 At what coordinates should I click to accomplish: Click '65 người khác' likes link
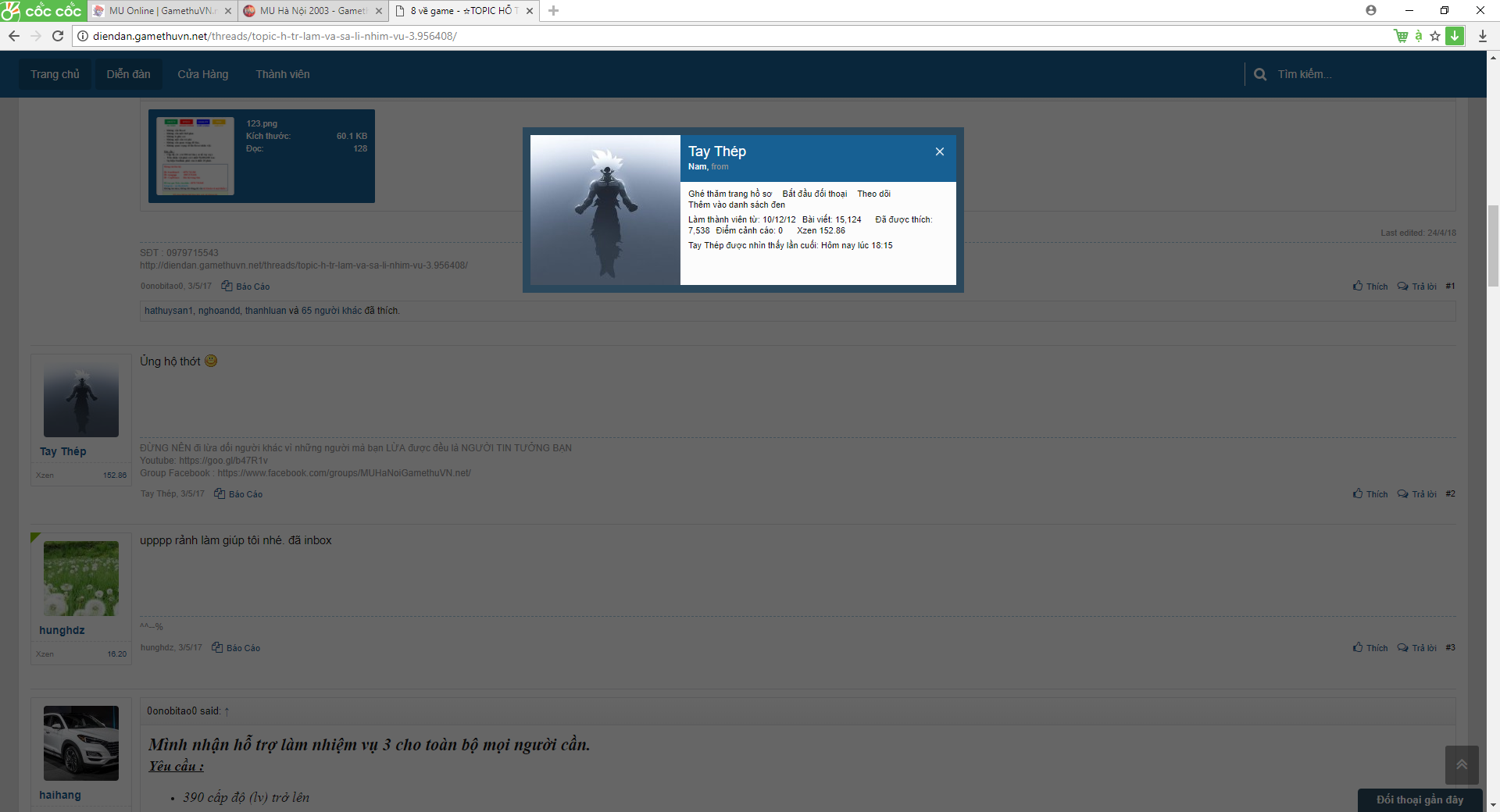331,311
